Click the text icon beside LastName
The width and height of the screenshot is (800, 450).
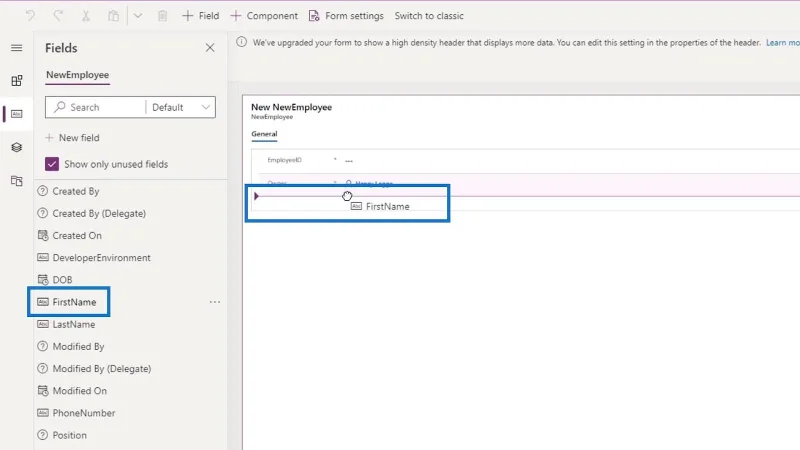43,324
